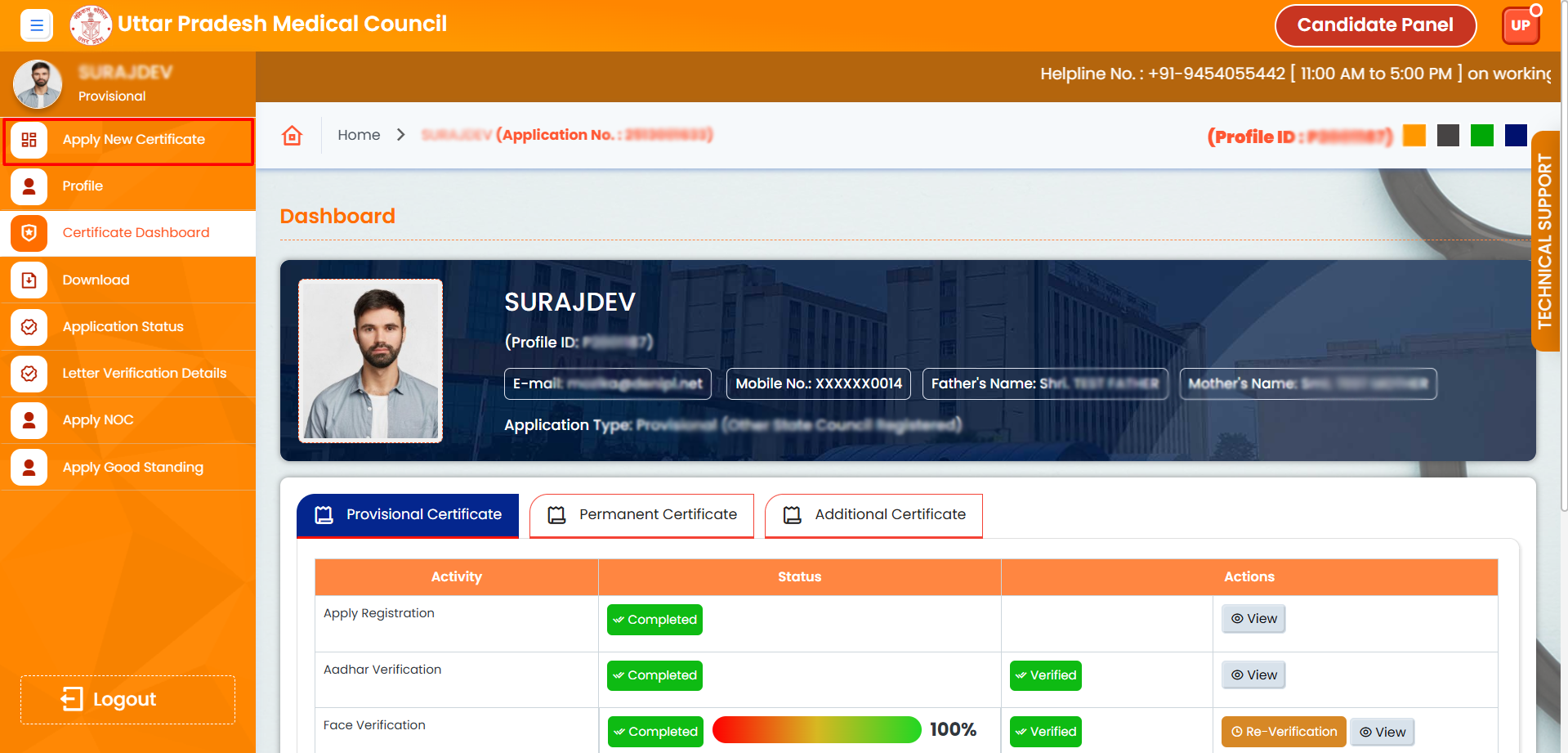Click the Home house icon in breadcrumb
Viewport: 1568px width, 753px height.
tap(292, 136)
